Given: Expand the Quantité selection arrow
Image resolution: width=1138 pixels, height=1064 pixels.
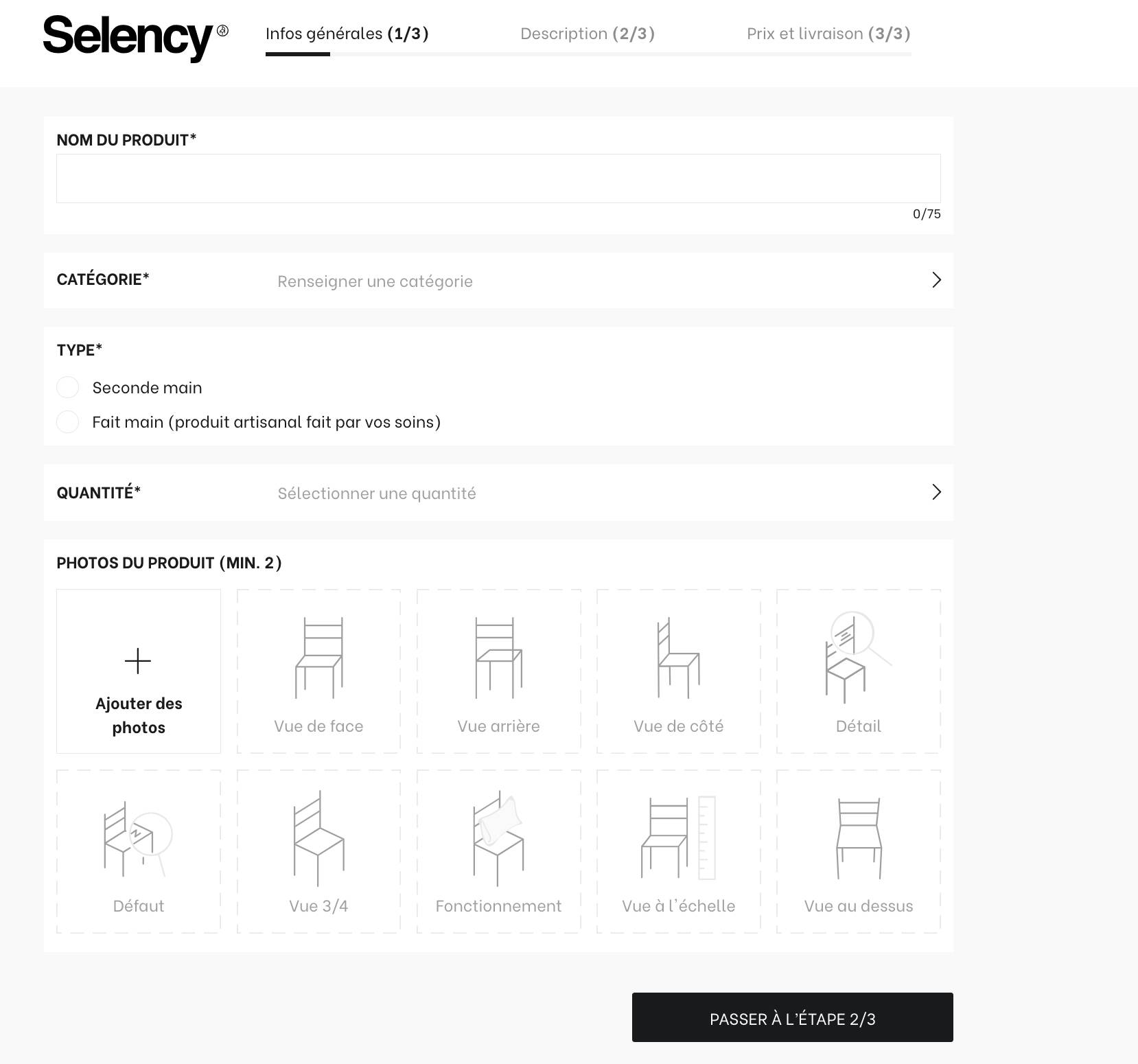Looking at the screenshot, I should click(936, 492).
